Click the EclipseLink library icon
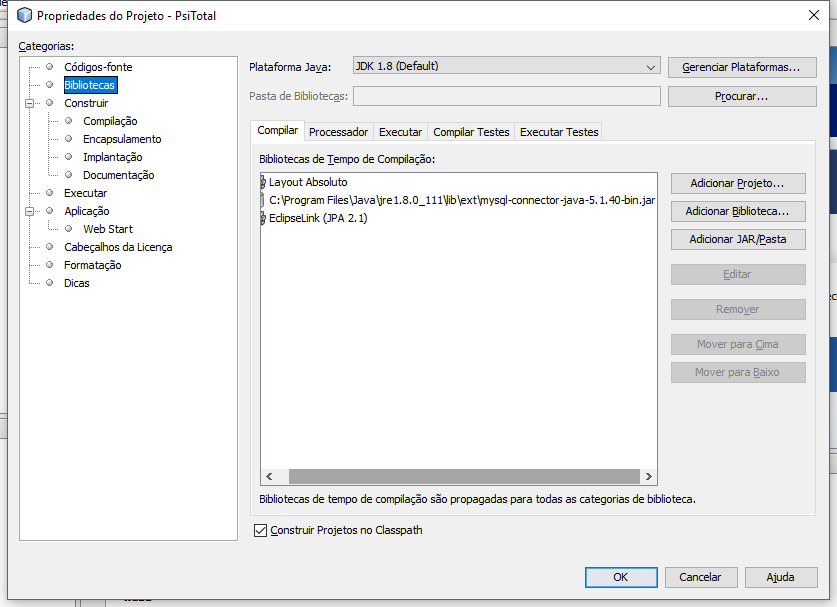This screenshot has height=607, width=837. pos(263,218)
